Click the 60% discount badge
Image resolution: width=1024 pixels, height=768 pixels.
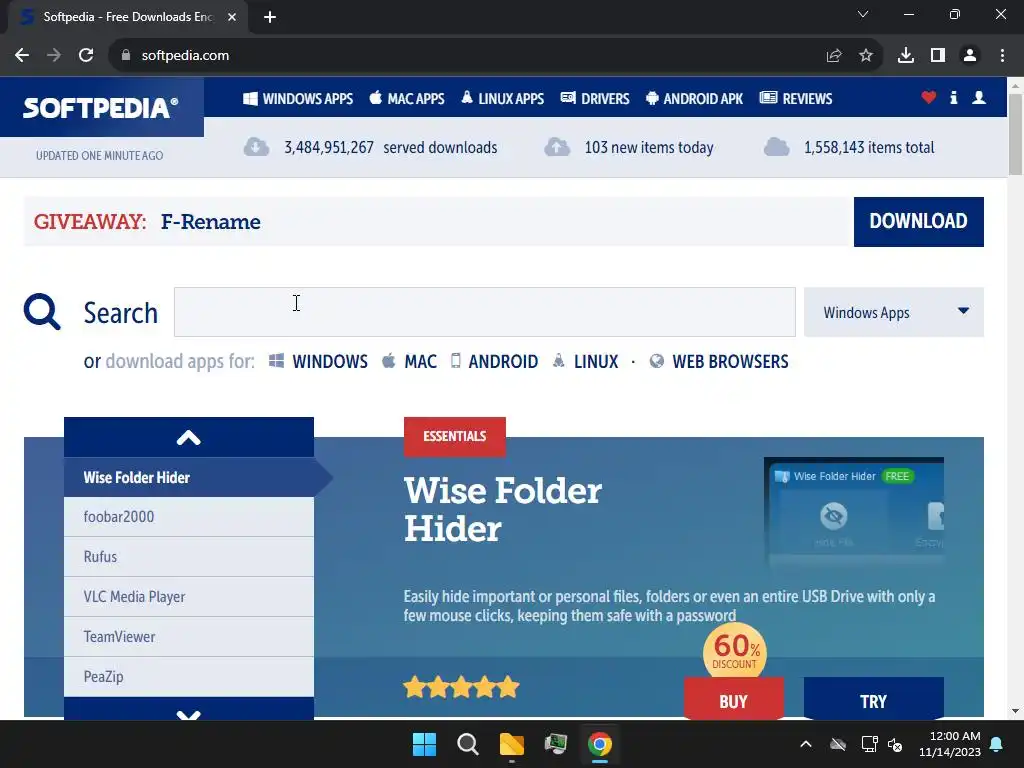pyautogui.click(x=735, y=652)
